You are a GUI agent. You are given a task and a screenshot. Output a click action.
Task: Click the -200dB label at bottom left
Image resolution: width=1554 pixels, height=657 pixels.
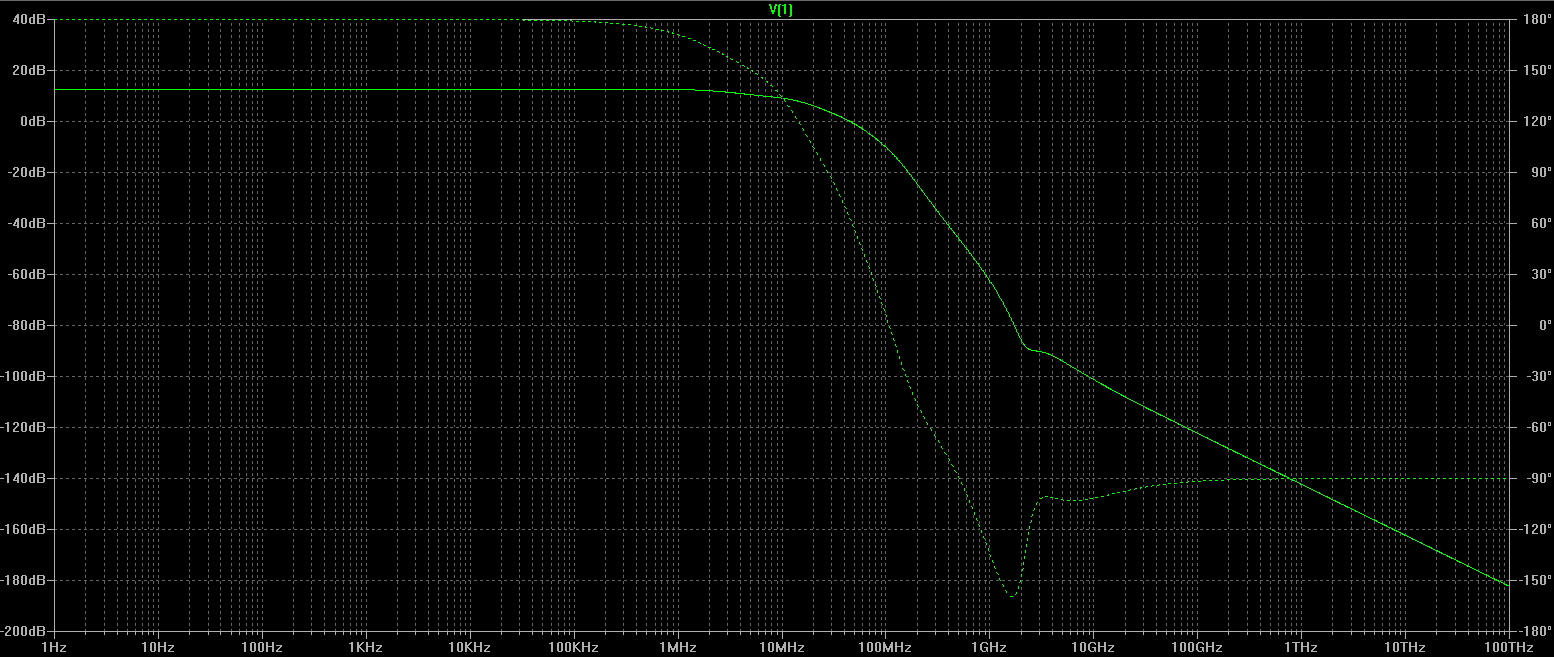coord(24,632)
